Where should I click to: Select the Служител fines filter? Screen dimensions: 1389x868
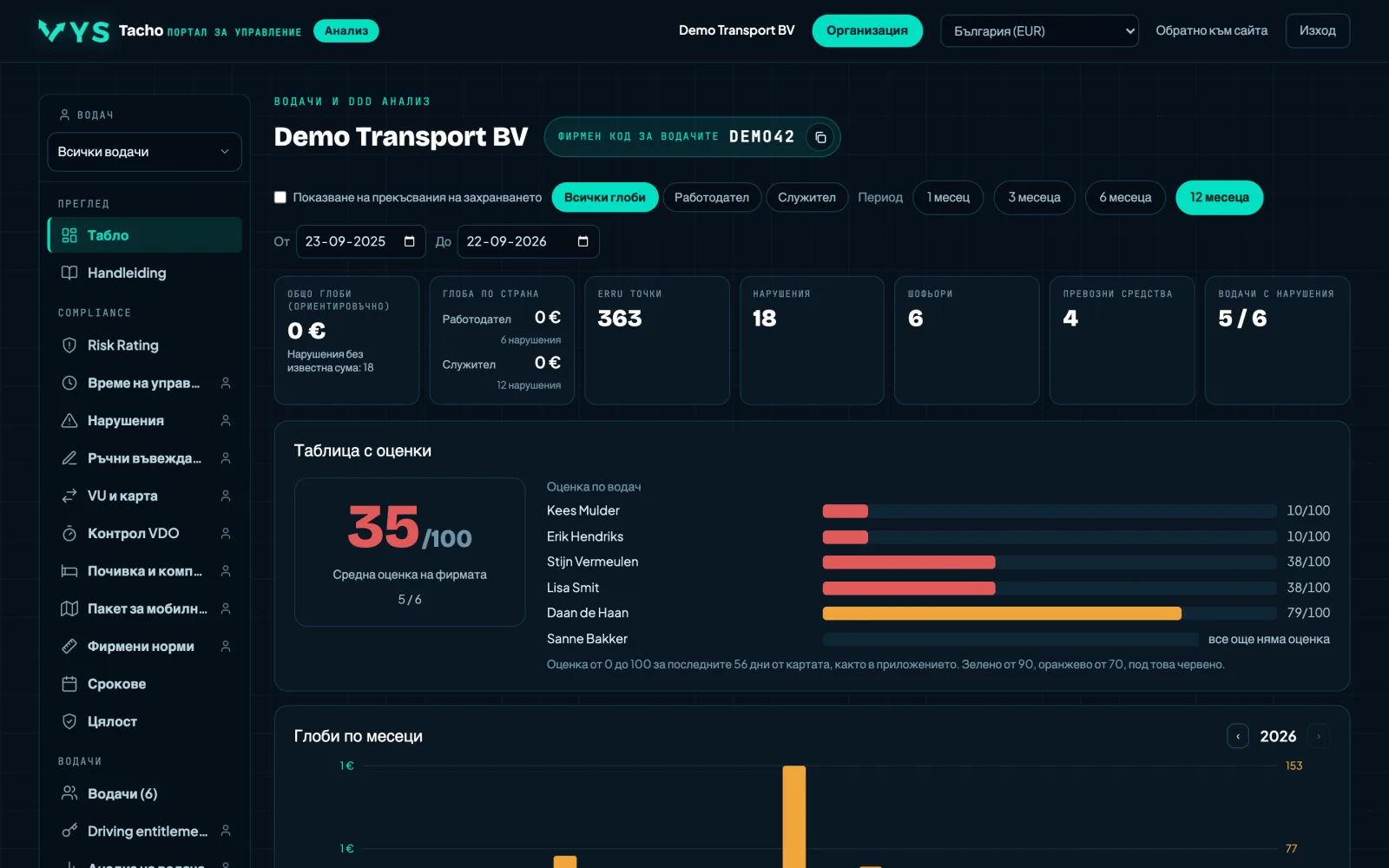(x=806, y=197)
